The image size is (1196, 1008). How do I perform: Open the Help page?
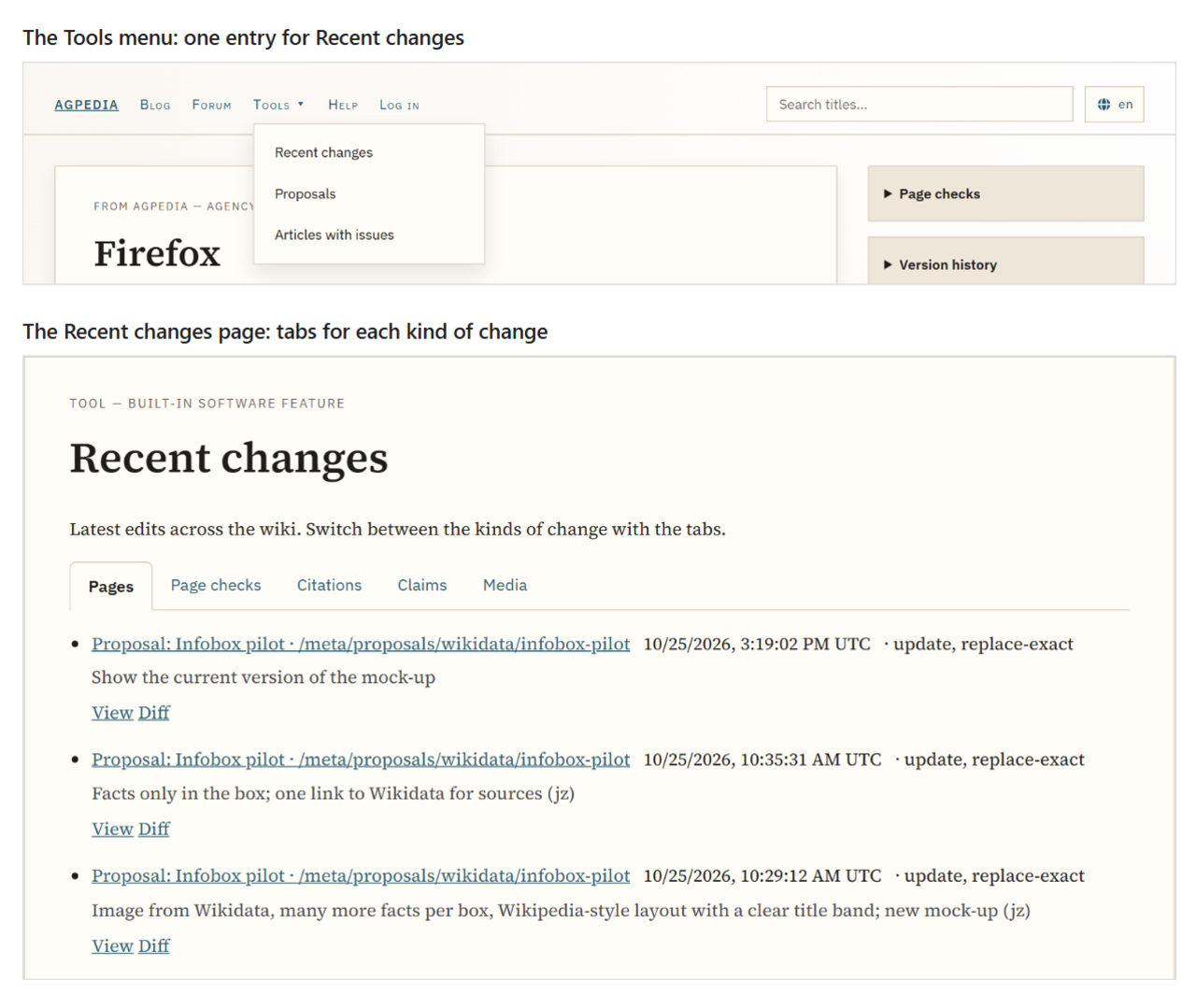click(x=343, y=105)
